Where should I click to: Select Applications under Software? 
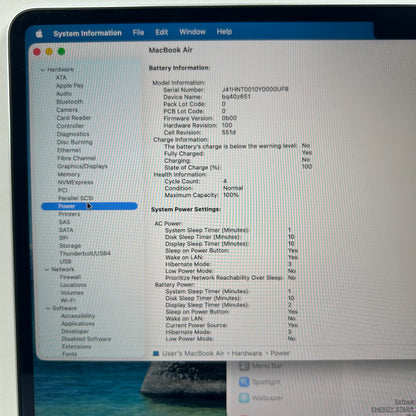pyautogui.click(x=78, y=324)
